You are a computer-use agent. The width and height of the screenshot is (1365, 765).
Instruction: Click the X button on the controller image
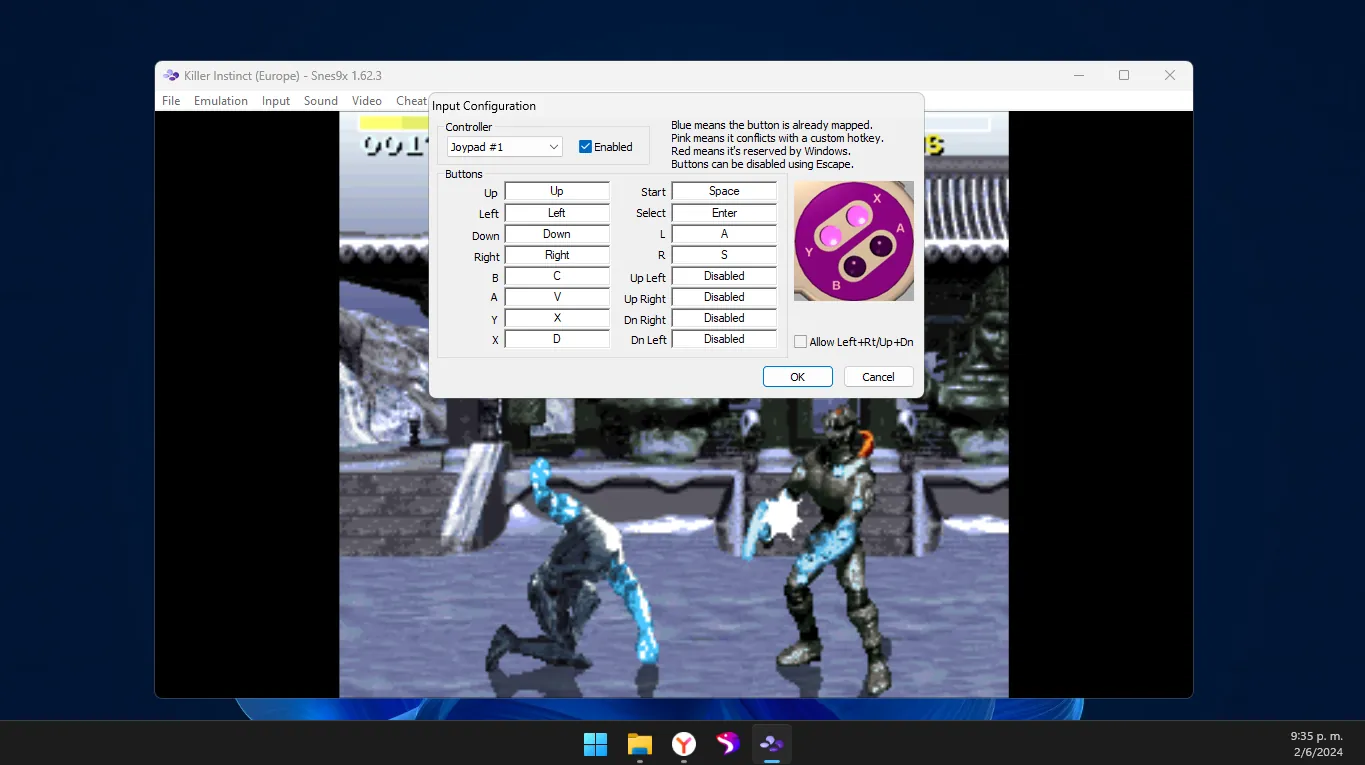point(859,214)
